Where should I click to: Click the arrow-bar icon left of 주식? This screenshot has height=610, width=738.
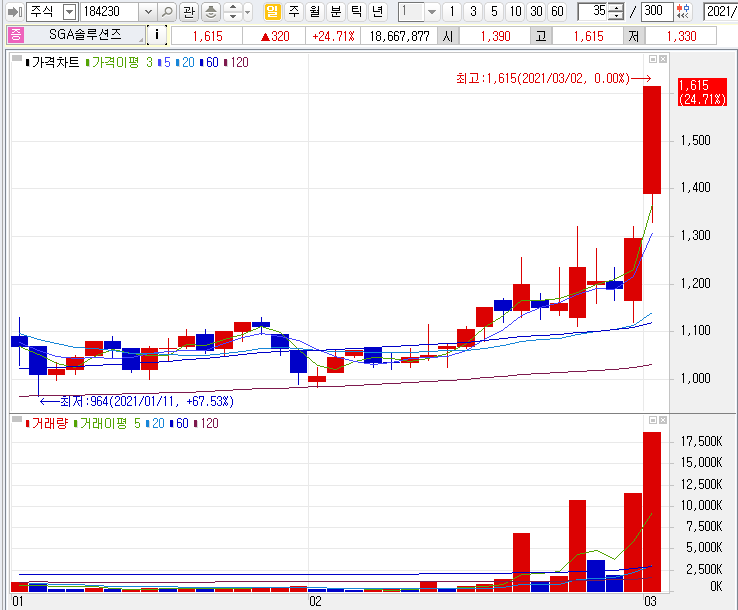(15, 12)
